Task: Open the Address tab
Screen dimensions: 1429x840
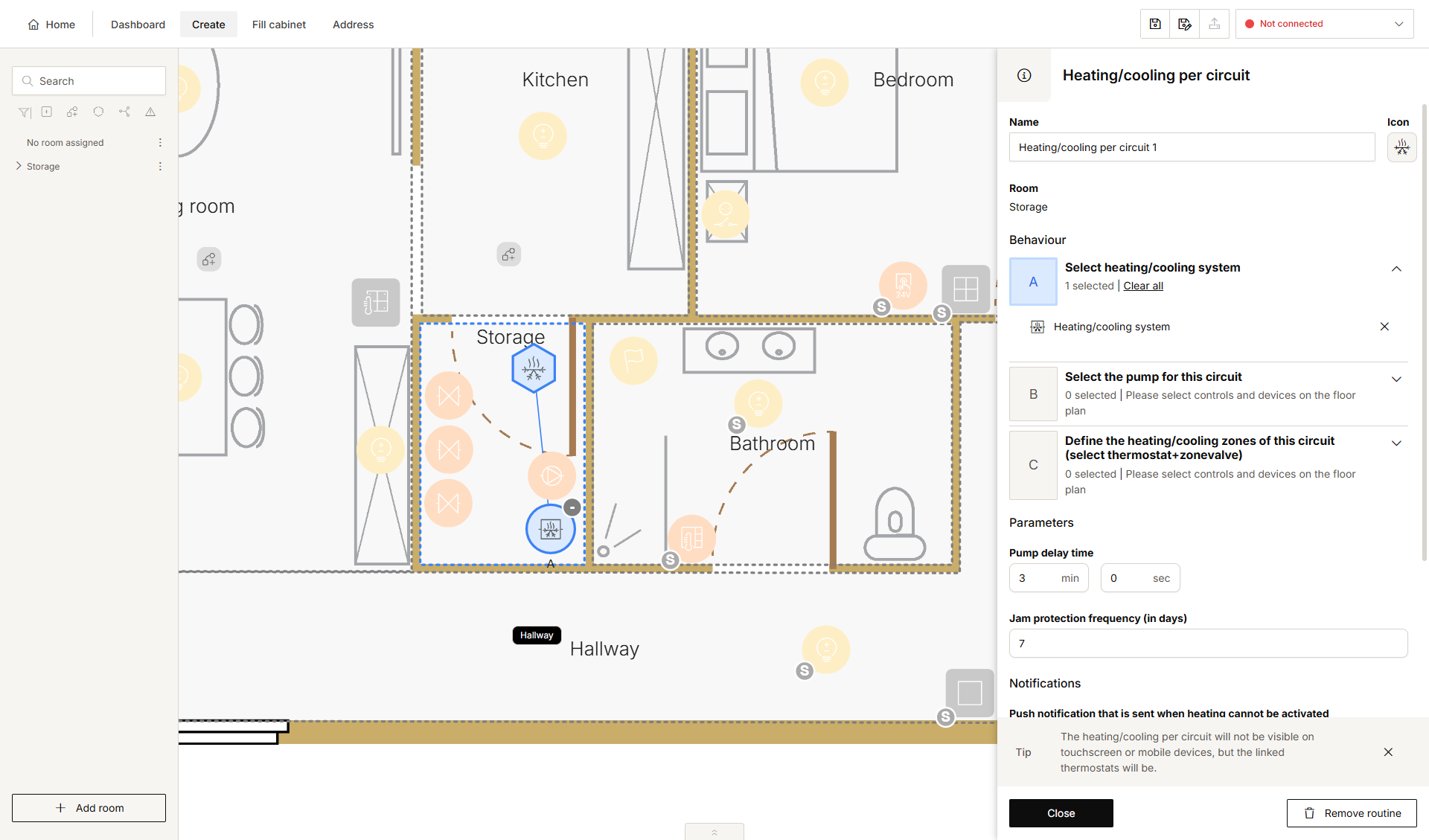Action: (x=353, y=25)
